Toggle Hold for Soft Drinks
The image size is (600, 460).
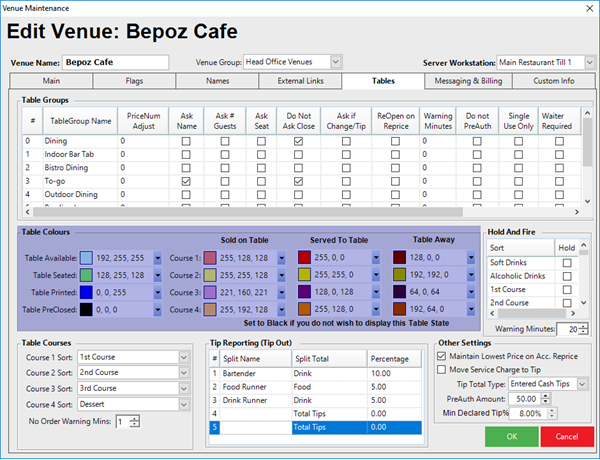tap(567, 263)
